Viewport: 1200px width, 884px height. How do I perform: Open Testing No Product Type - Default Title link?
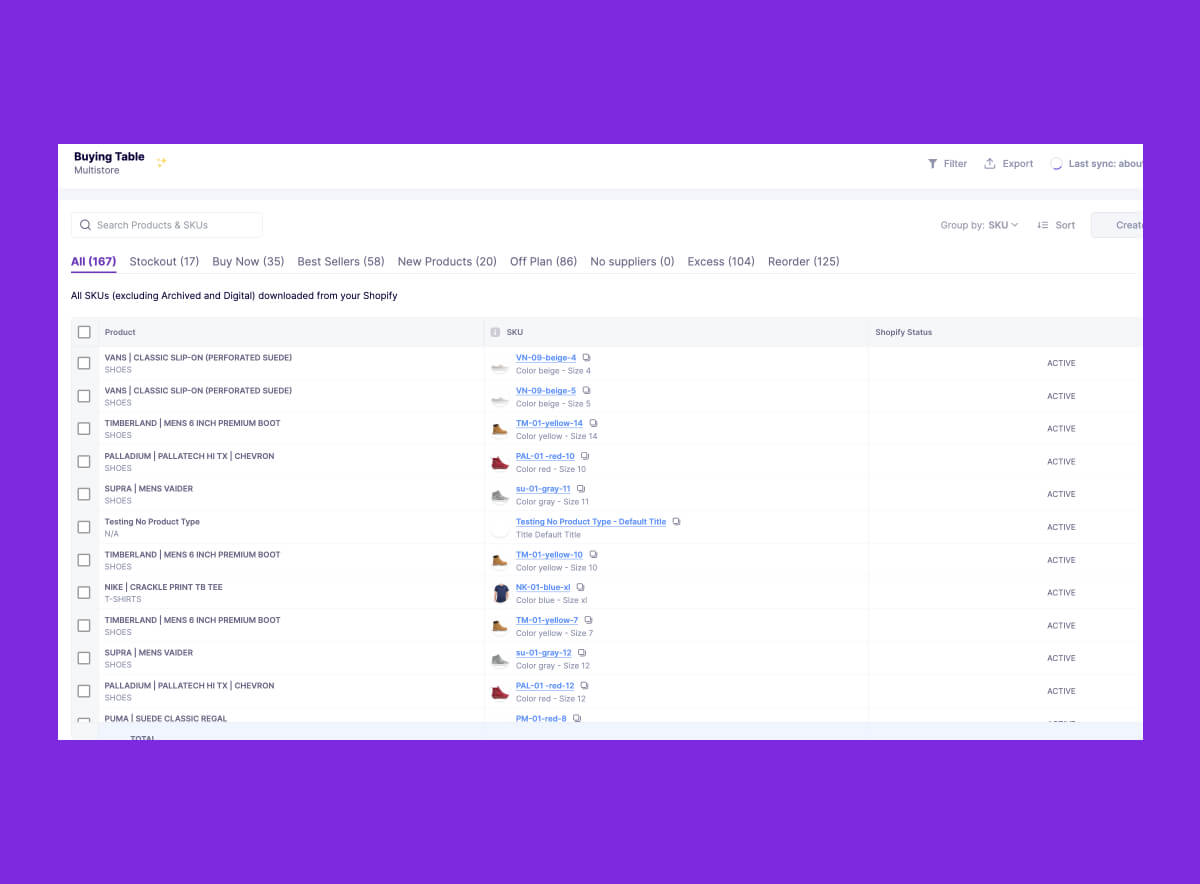pos(591,522)
